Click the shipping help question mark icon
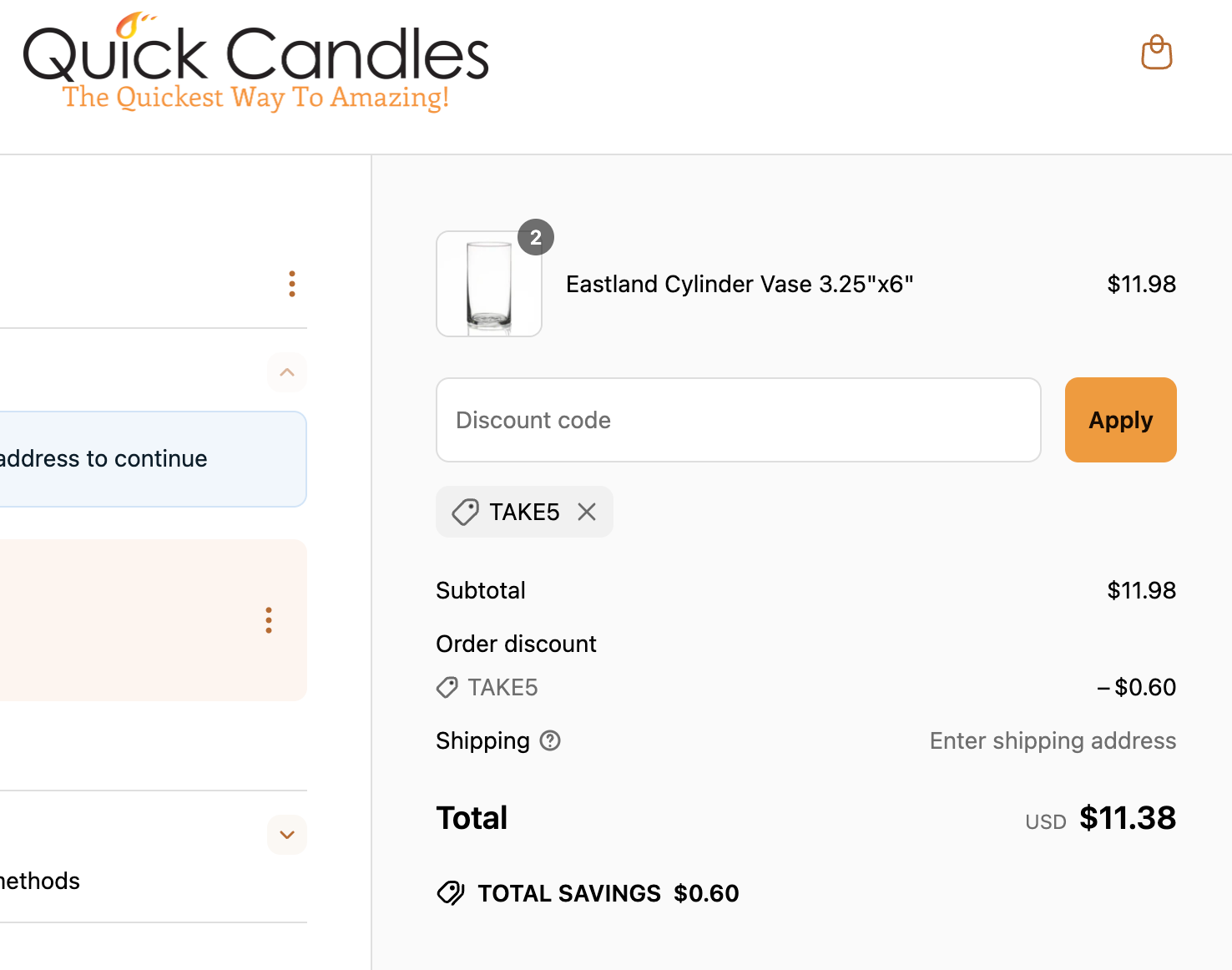The height and width of the screenshot is (970, 1232). 550,740
